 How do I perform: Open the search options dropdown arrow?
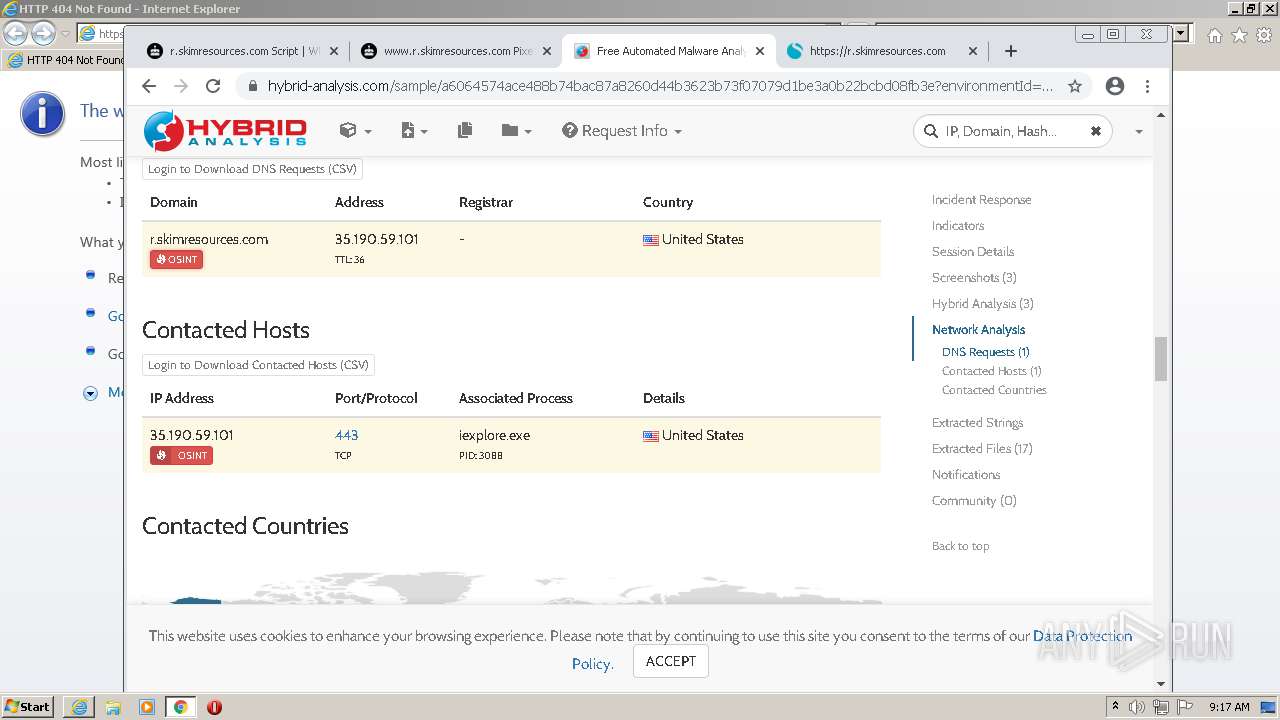[1138, 131]
